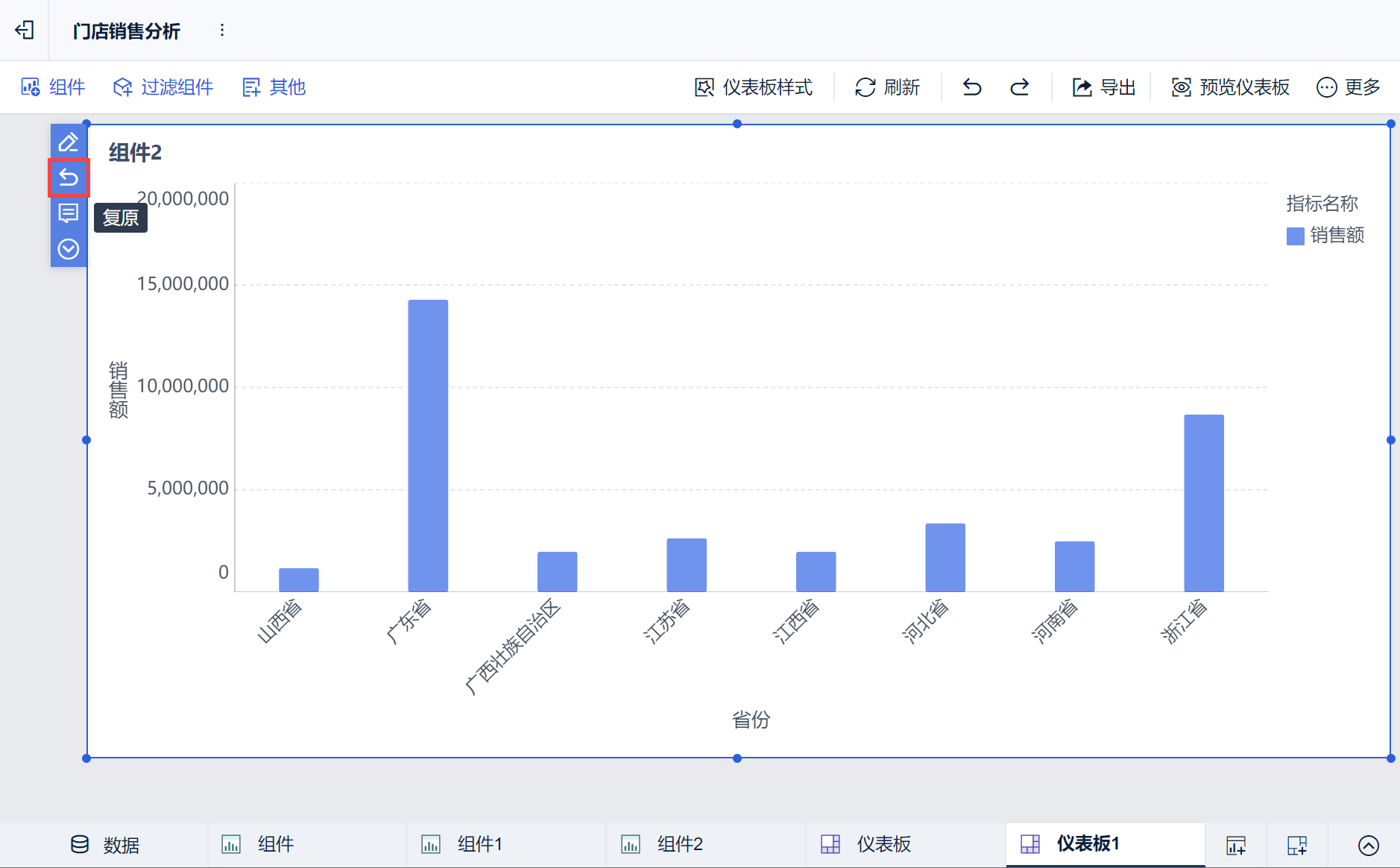Click the 刷新 refresh button
This screenshot has width=1400, height=868.
(x=887, y=87)
